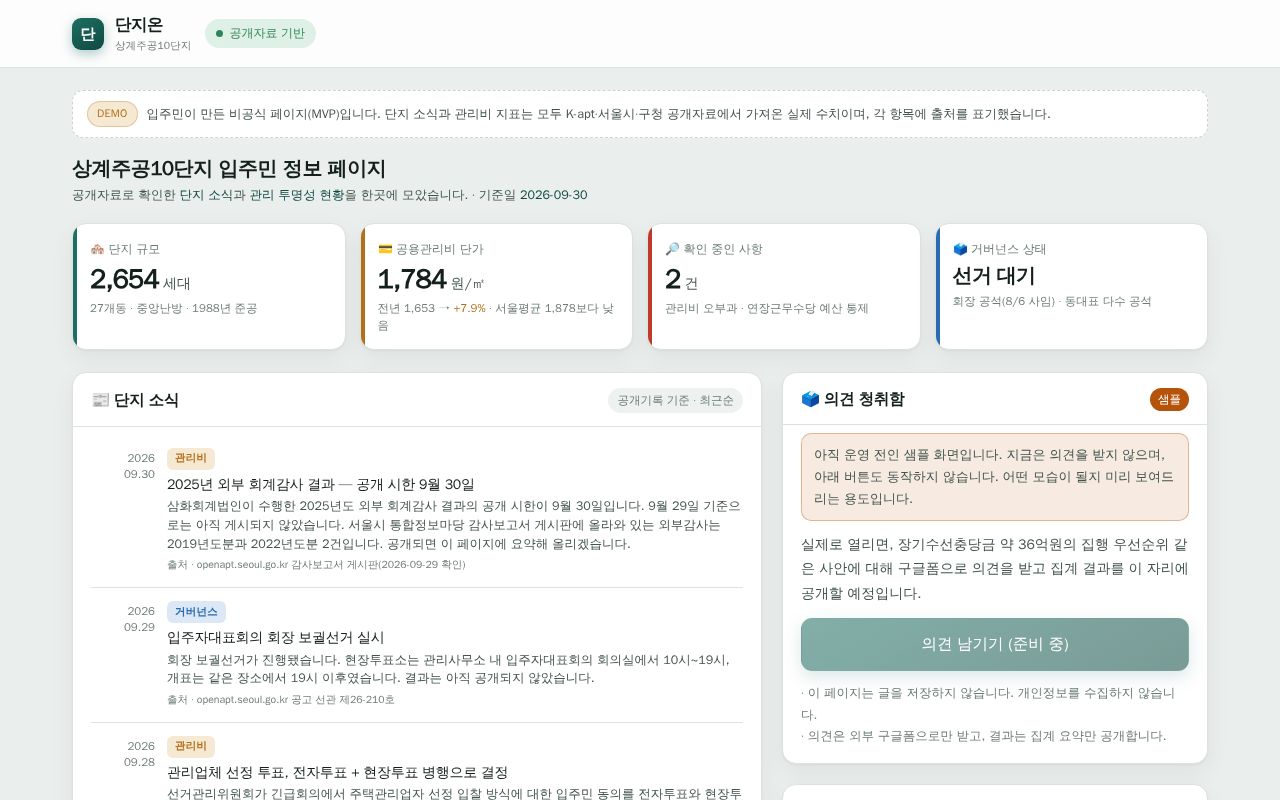1280x800 pixels.
Task: Click the ballot box icon in 거버넌스 상태
Action: click(x=960, y=249)
